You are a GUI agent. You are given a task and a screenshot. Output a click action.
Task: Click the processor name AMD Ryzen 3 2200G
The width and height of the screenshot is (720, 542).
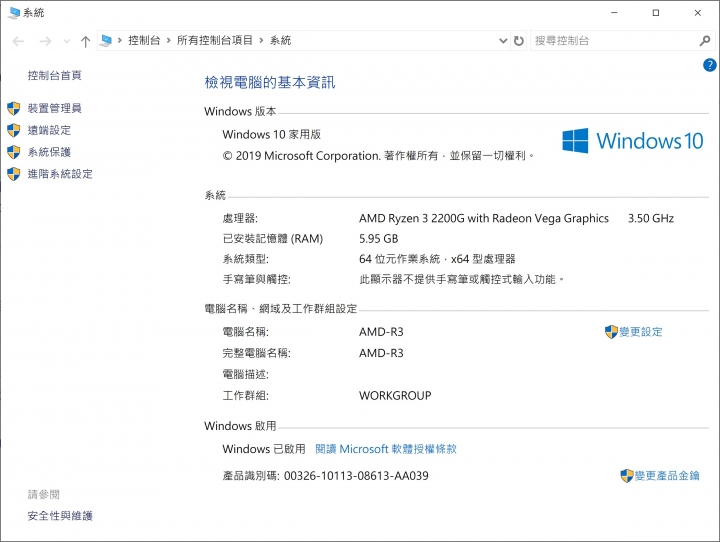(484, 218)
